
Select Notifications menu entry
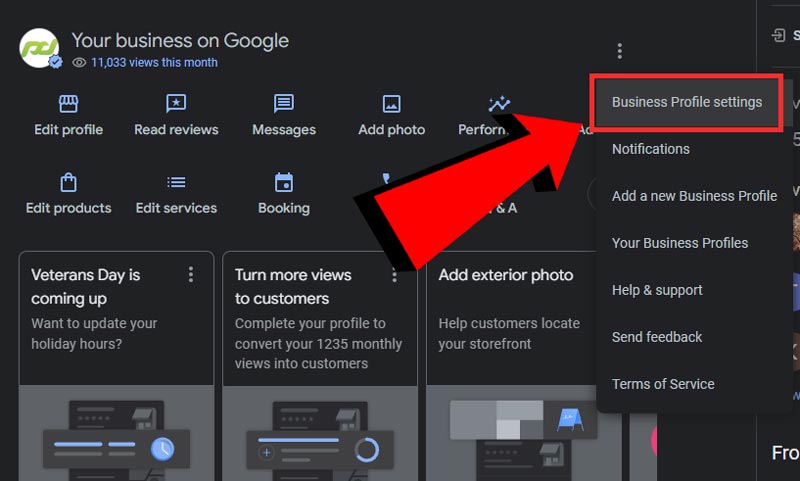(651, 149)
